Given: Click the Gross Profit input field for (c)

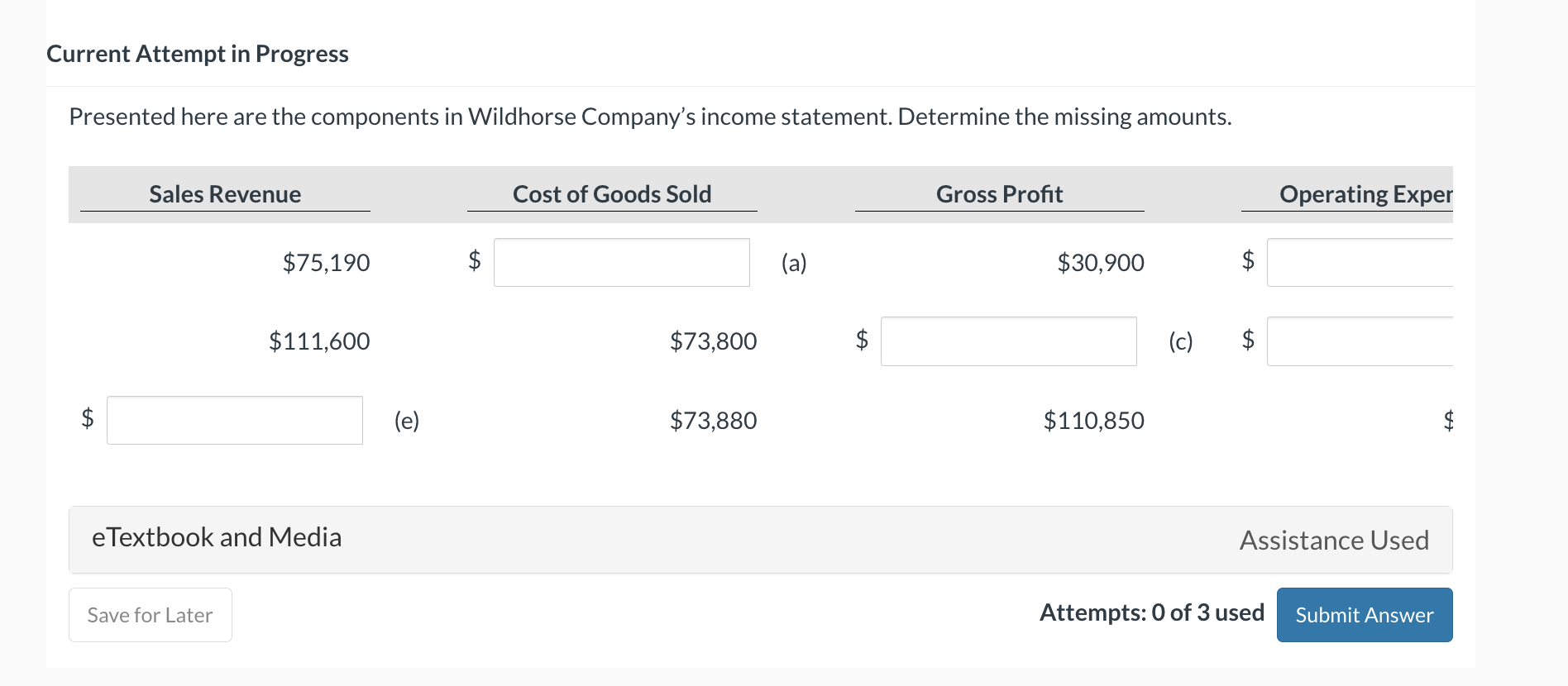Looking at the screenshot, I should [1008, 341].
